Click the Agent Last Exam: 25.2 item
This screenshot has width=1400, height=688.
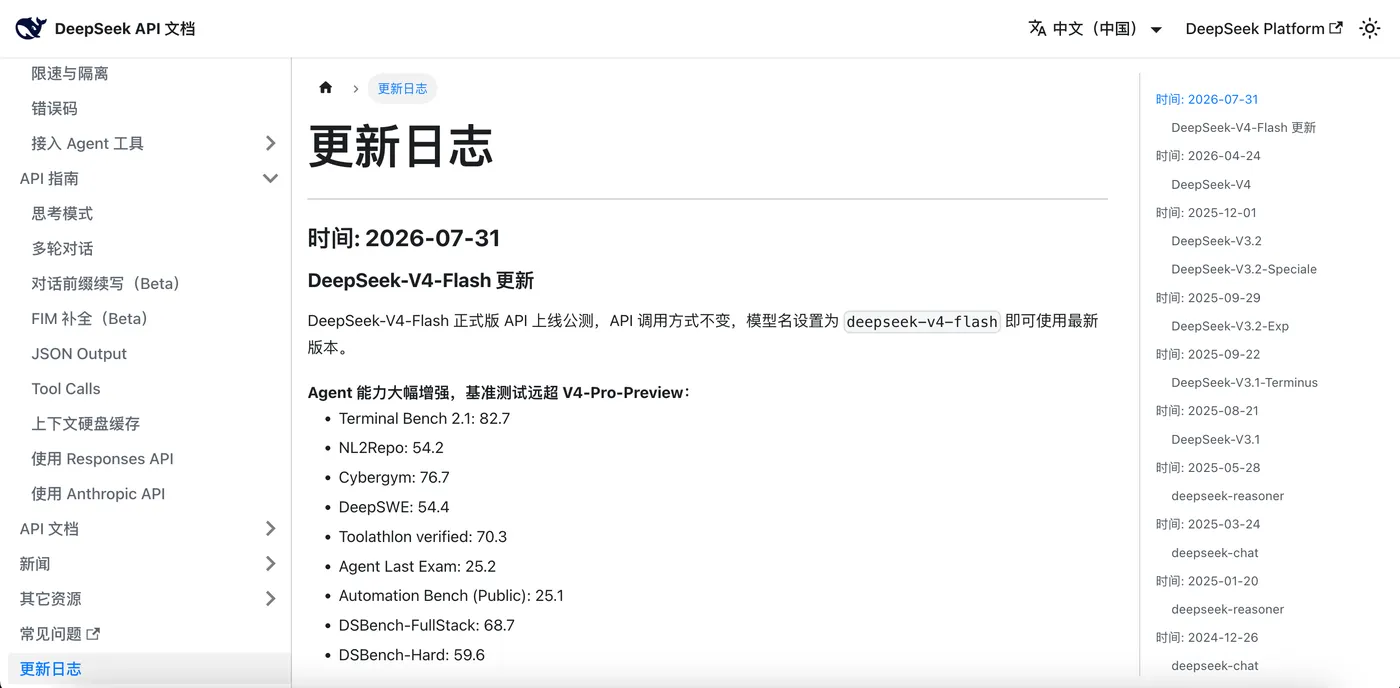click(417, 566)
